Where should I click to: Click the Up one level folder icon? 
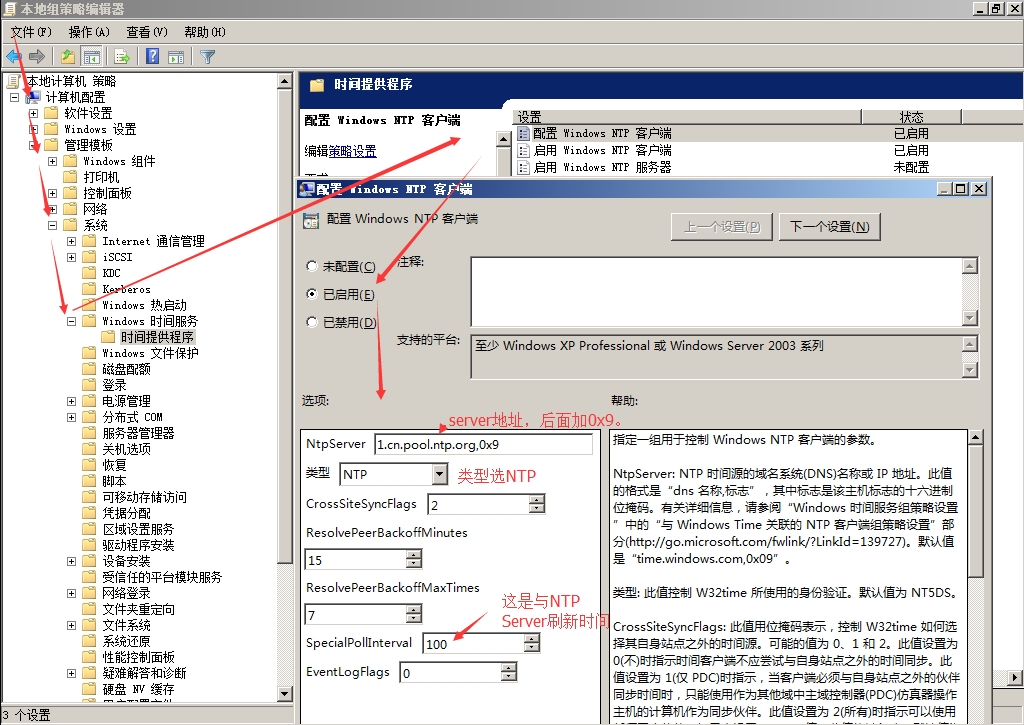click(67, 57)
